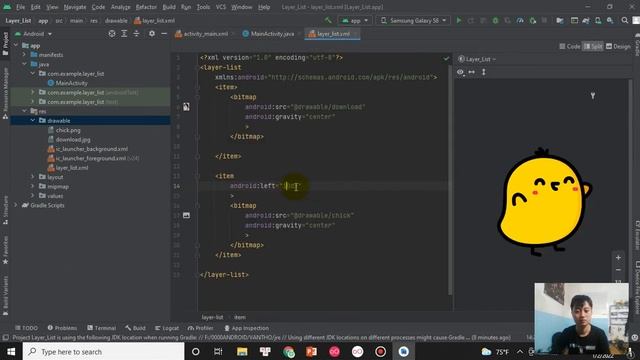Image resolution: width=640 pixels, height=360 pixels.
Task: Open the Layer_List preview dropdown
Action: 477,59
